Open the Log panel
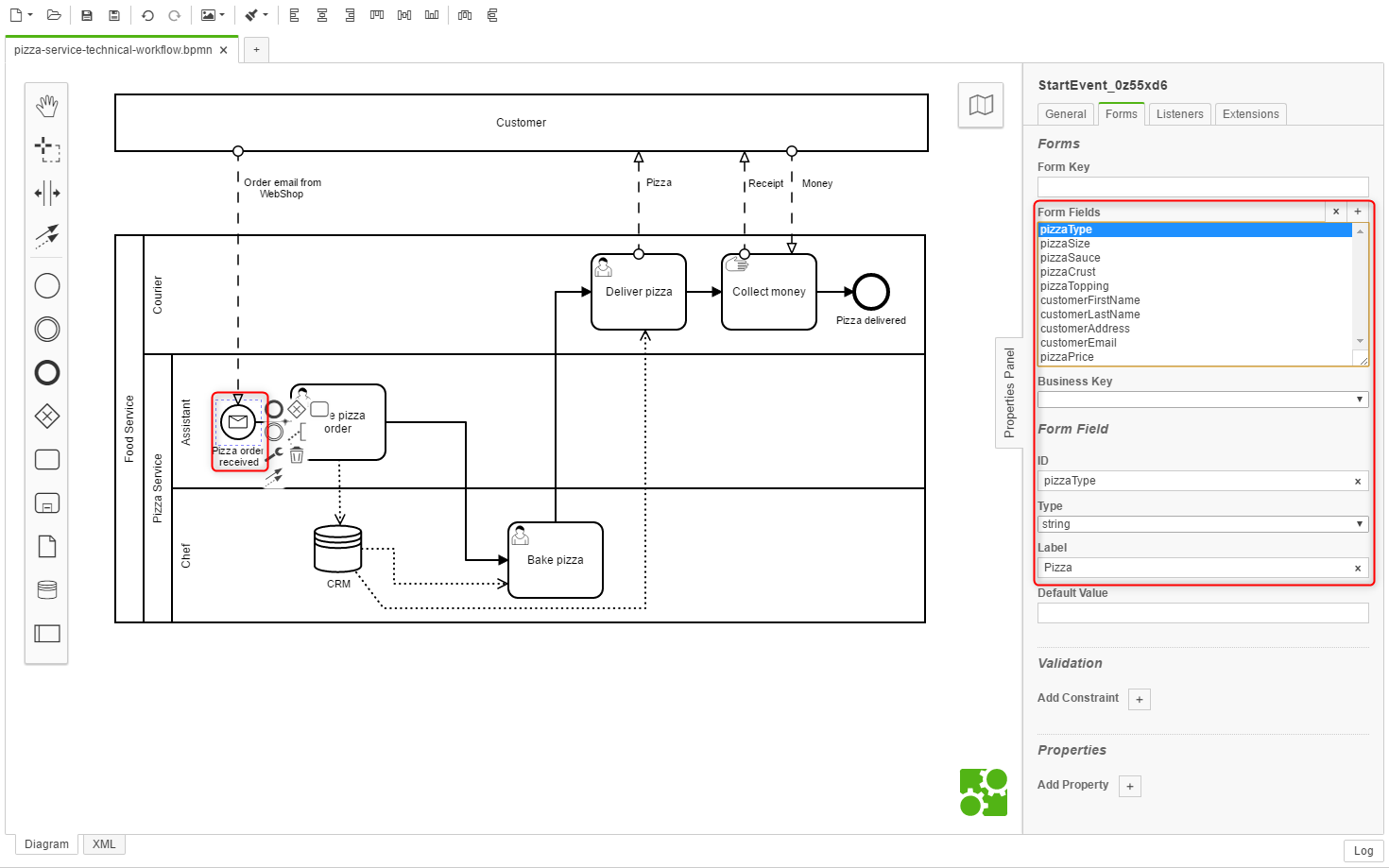Image resolution: width=1389 pixels, height=868 pixels. (1363, 851)
